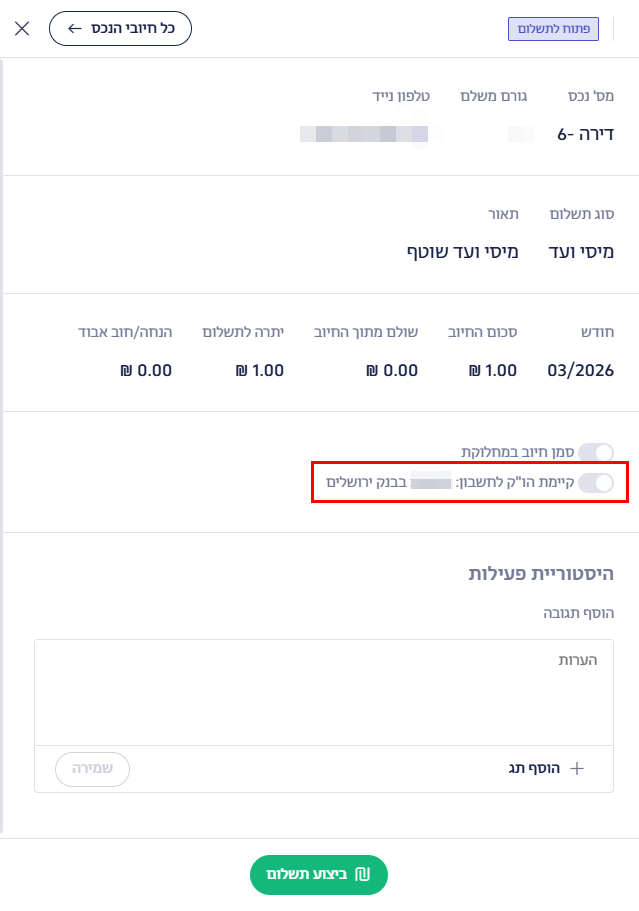Screen dimensions: 639x911
Task: Click the left arrow icon in header button
Action: pos(75,28)
